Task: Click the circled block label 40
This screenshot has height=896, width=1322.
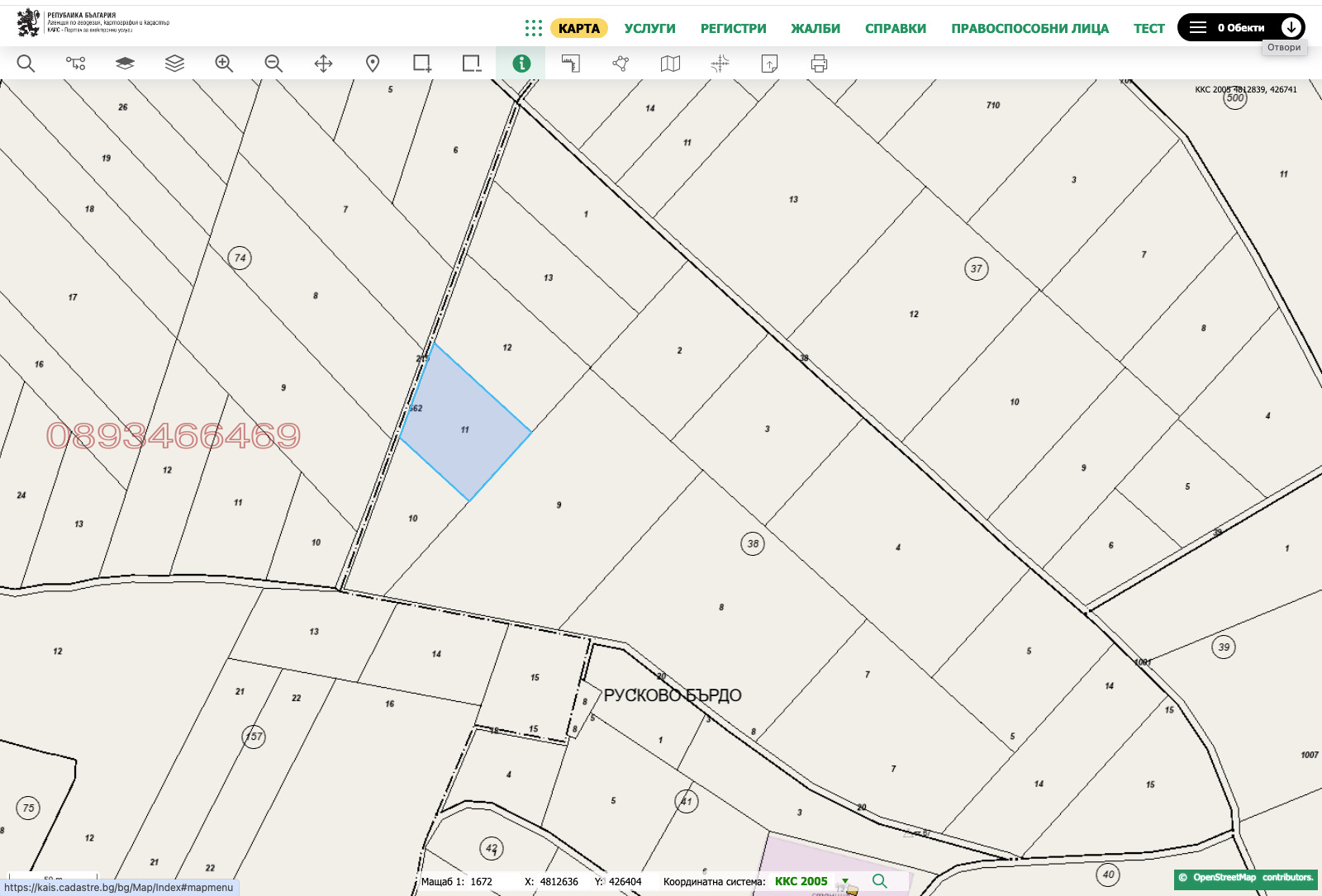Action: click(x=1108, y=875)
